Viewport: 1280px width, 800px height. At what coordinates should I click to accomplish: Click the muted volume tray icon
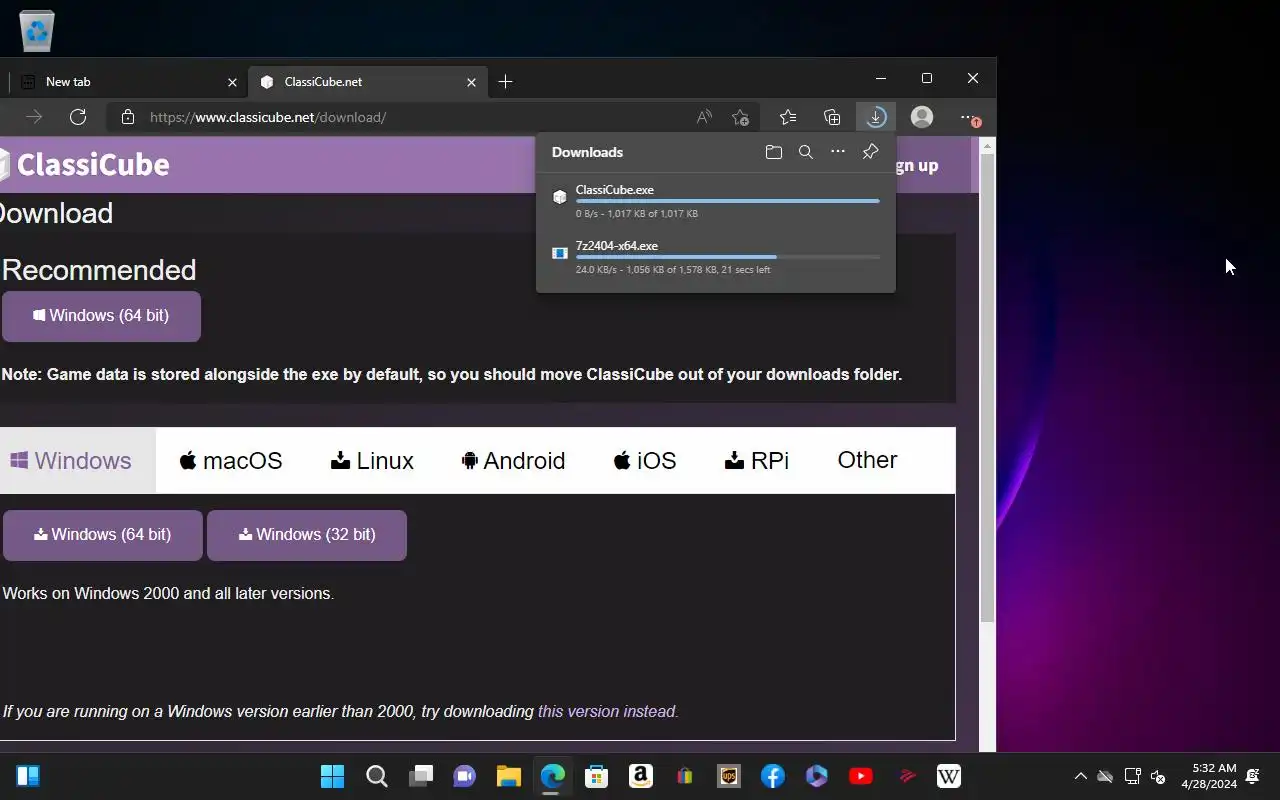point(1158,776)
